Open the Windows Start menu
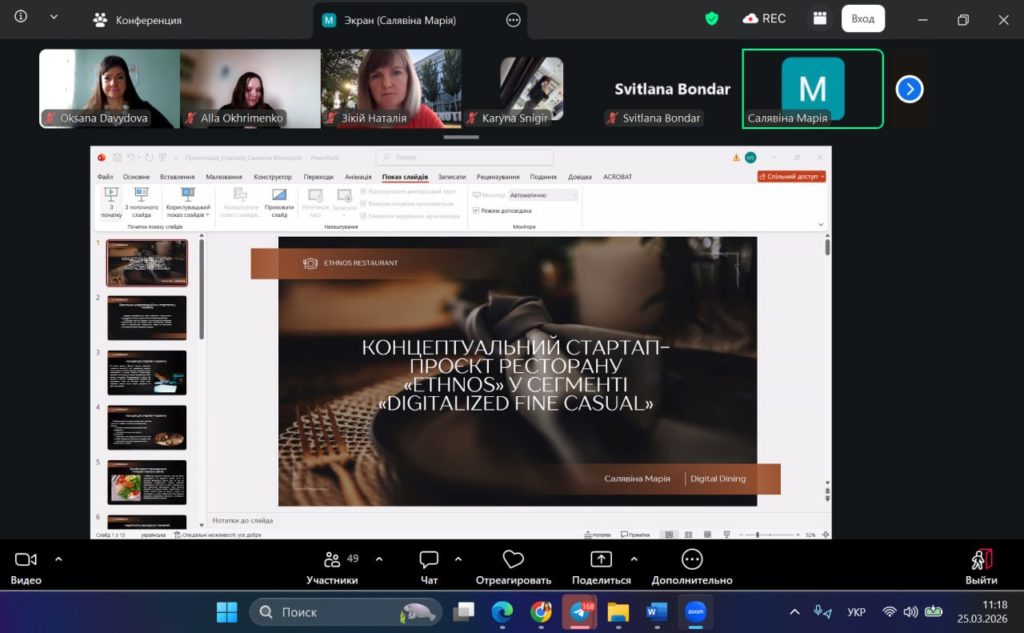 point(227,611)
